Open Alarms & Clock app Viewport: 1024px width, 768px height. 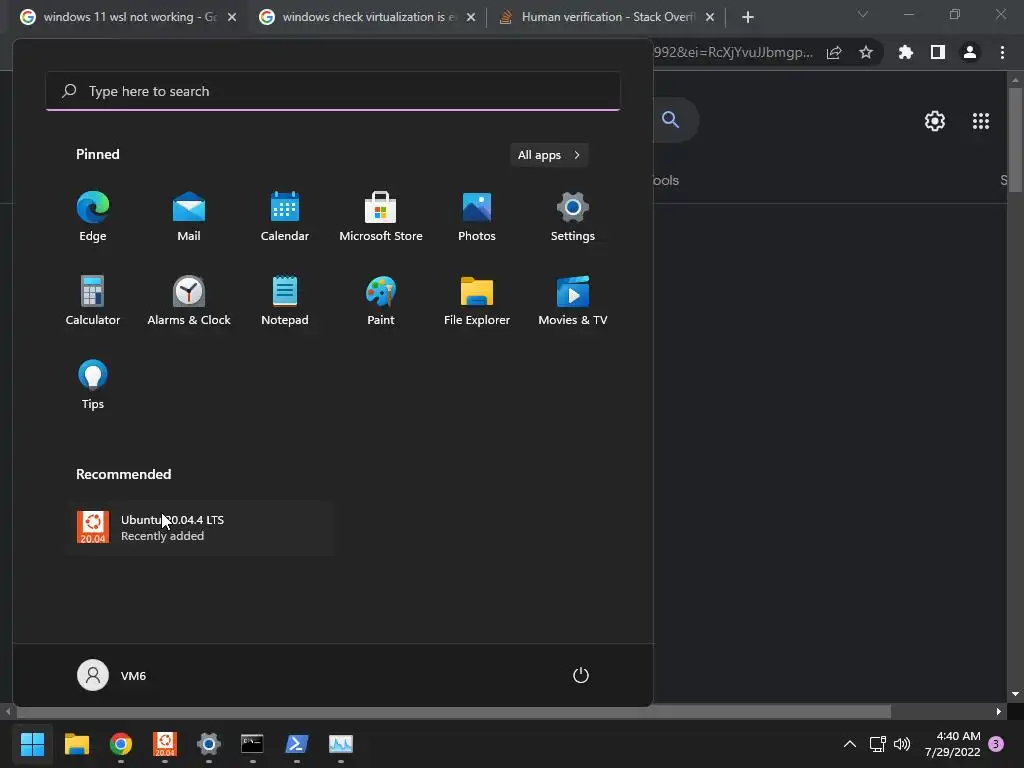click(x=189, y=301)
